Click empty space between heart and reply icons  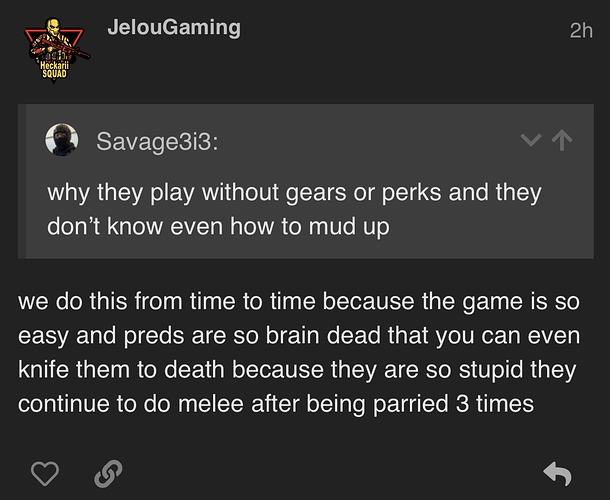point(331,474)
